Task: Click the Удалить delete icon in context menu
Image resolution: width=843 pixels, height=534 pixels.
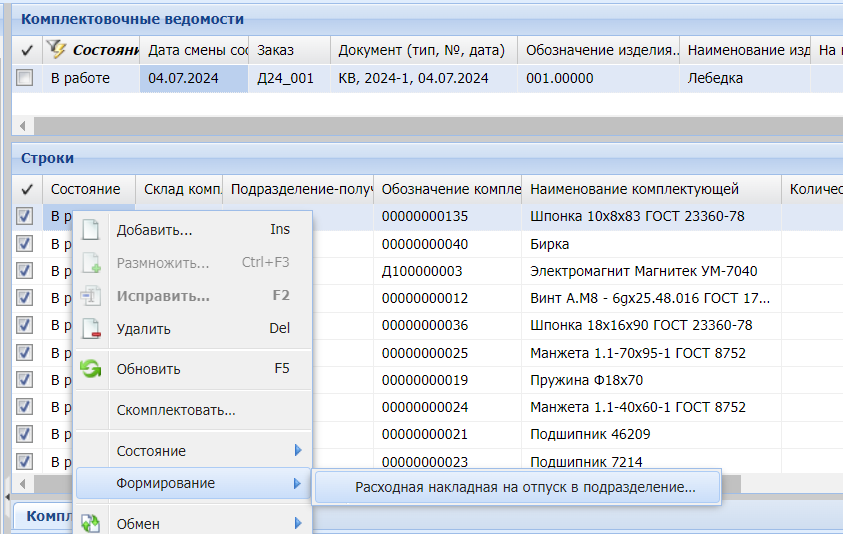Action: click(x=91, y=328)
